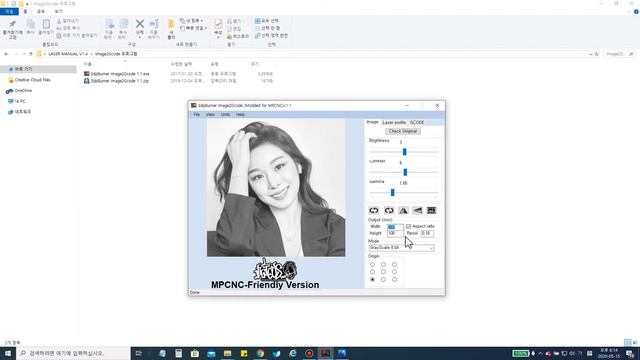The width and height of the screenshot is (640, 360).
Task: Click the invert colors icon button
Action: click(431, 210)
